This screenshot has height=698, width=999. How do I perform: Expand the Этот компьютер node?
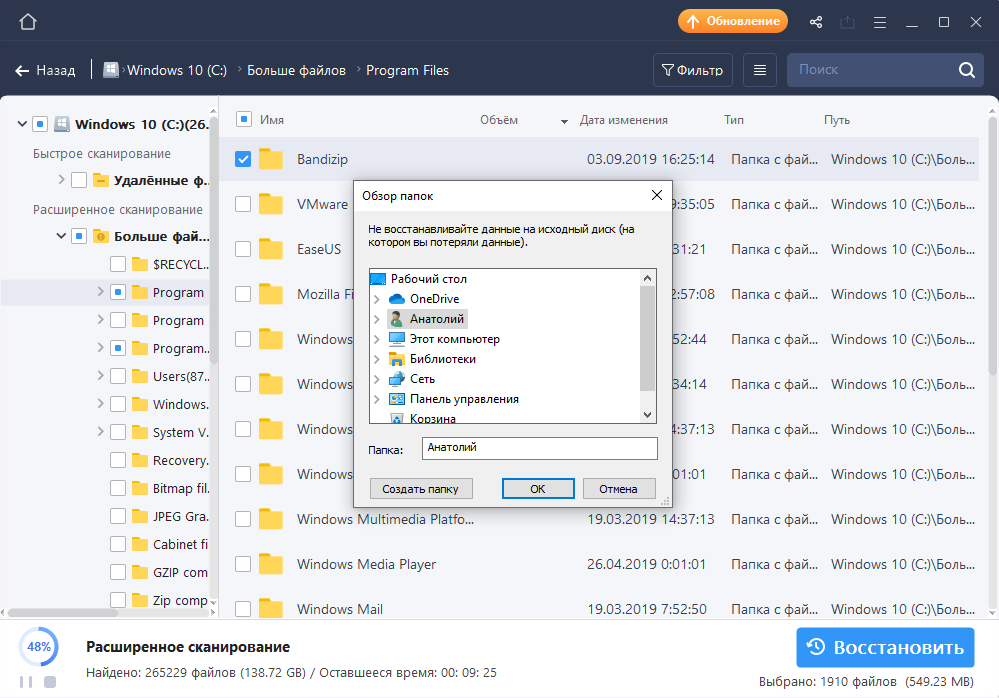377,339
